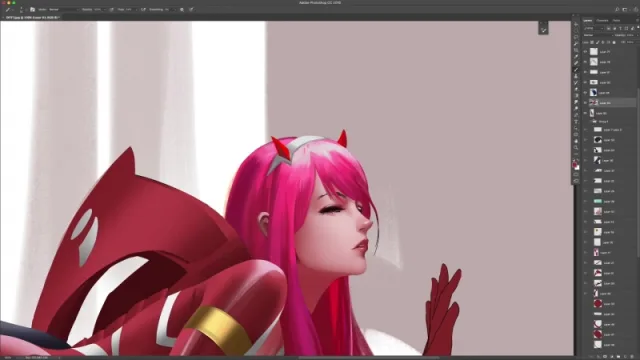This screenshot has height=360, width=640.
Task: Select the Hand tool
Action: 576,141
